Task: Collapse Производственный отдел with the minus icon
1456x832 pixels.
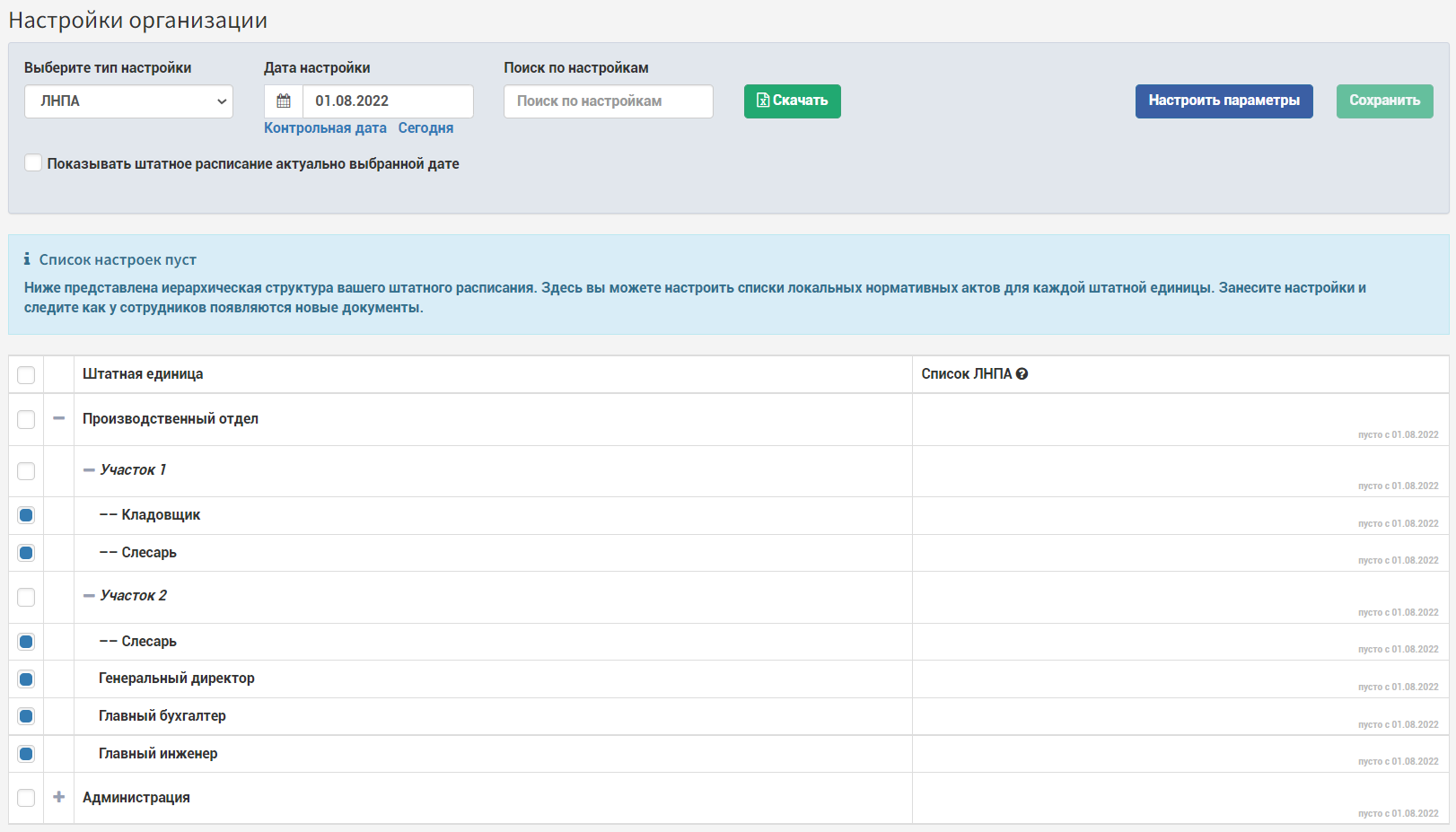Action: (59, 418)
